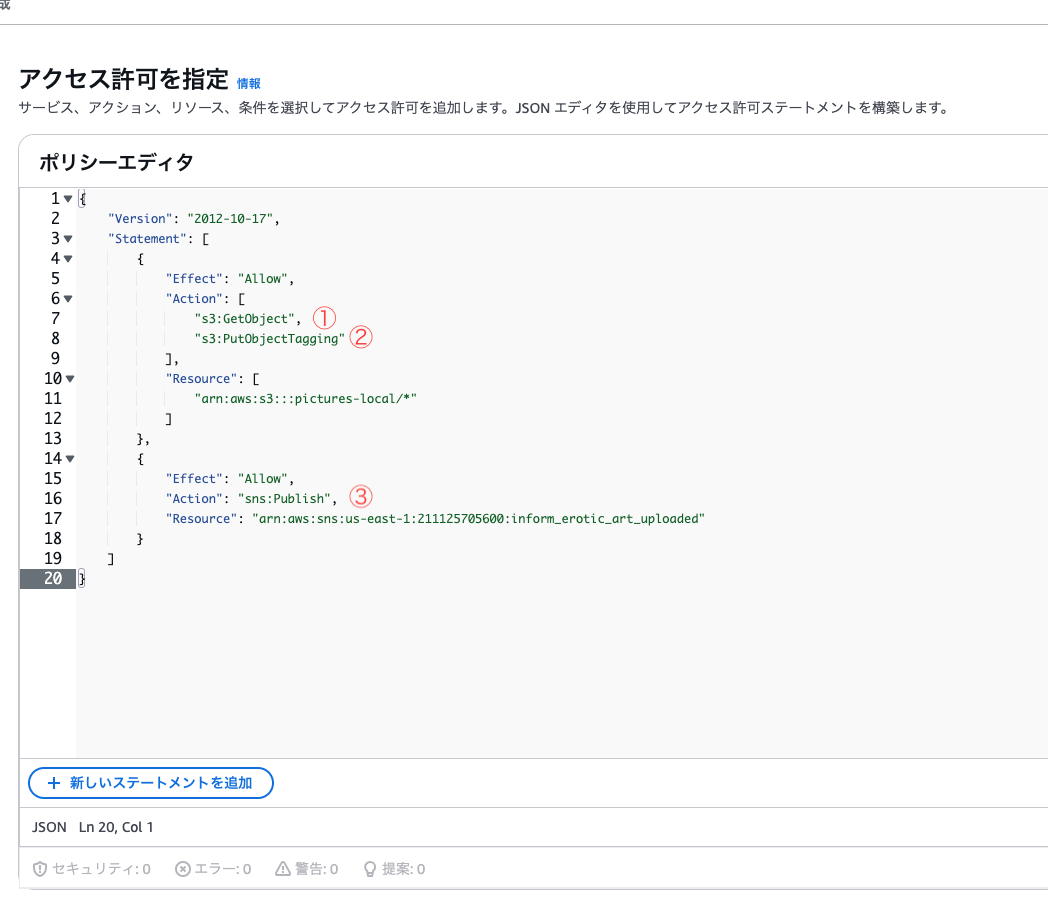Click red circled annotation number 3
1048x916 pixels.
click(x=361, y=496)
